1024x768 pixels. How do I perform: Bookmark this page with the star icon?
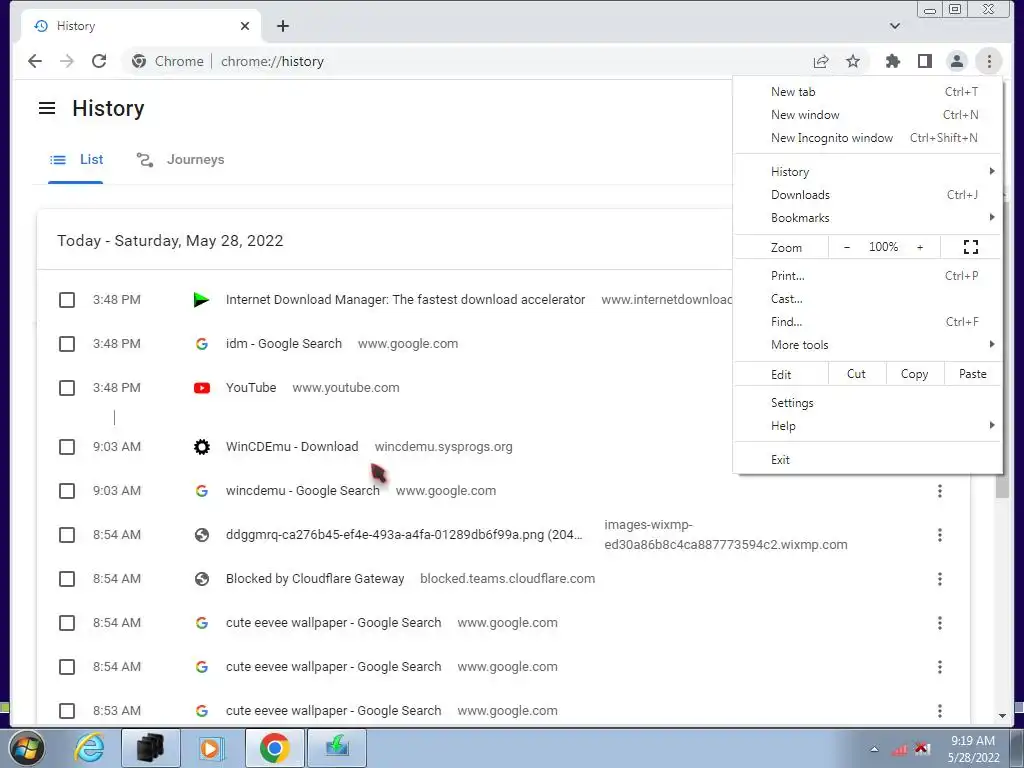click(x=853, y=61)
